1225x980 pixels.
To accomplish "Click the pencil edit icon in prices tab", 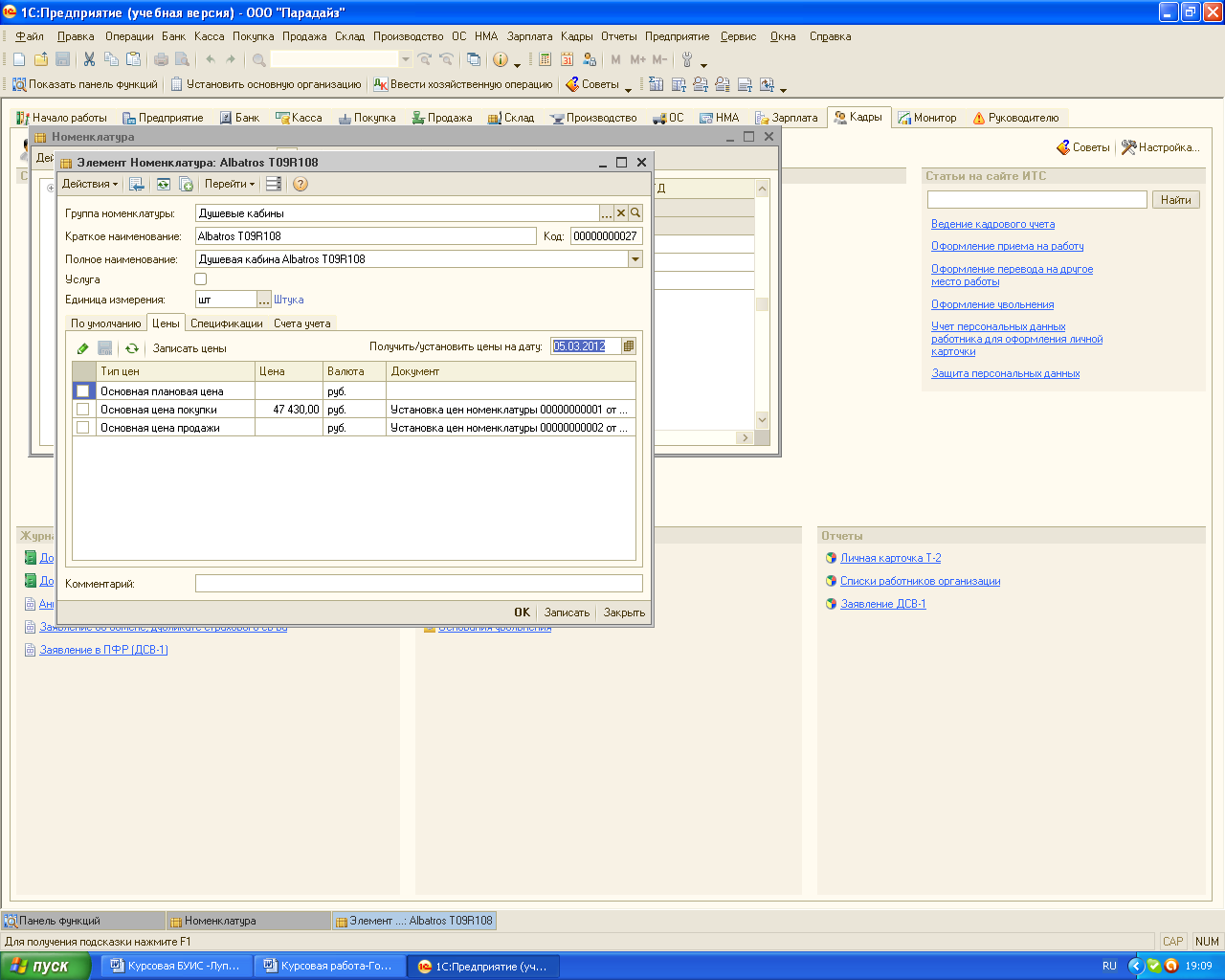I will pyautogui.click(x=83, y=348).
